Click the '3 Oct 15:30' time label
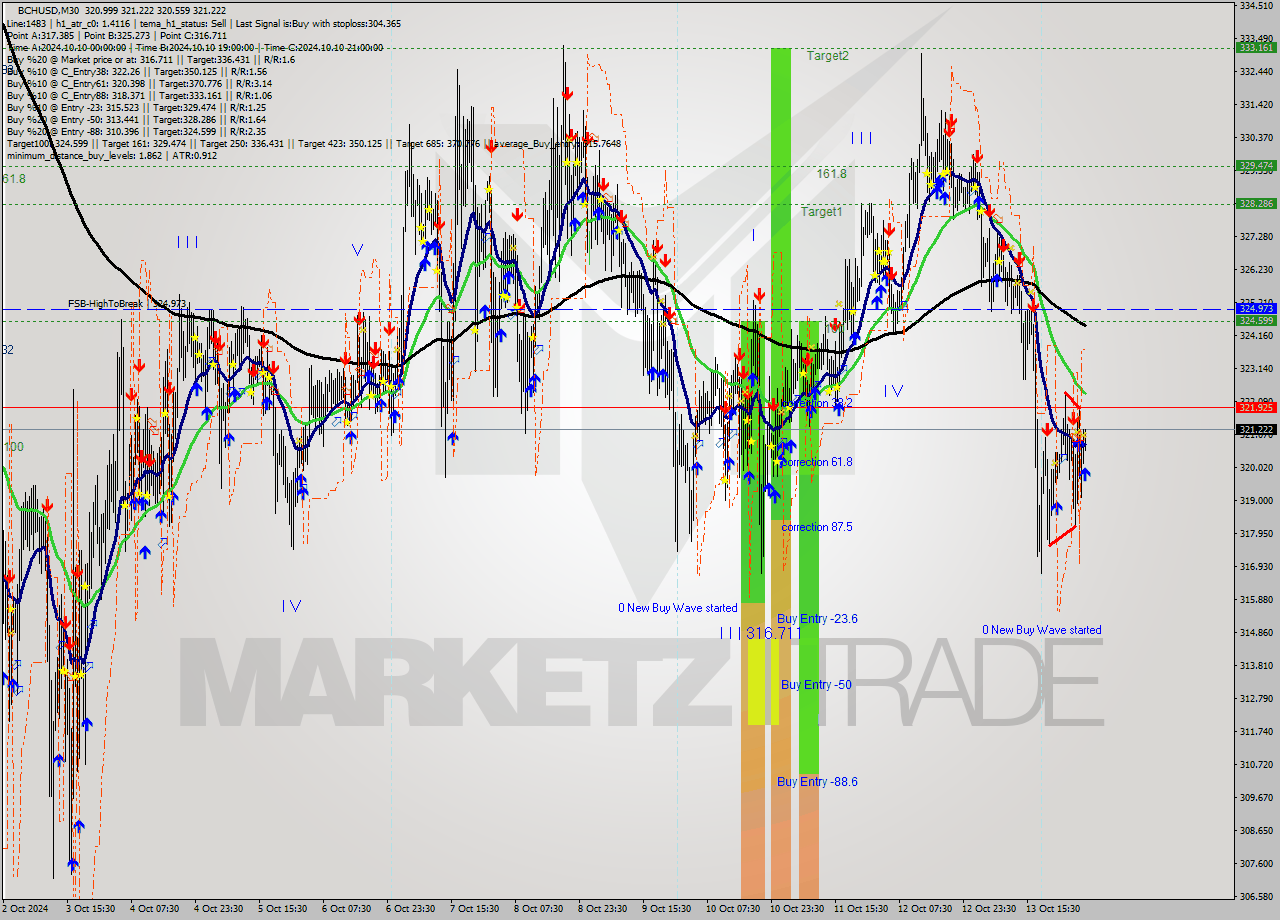The width and height of the screenshot is (1280, 920). click(90, 909)
